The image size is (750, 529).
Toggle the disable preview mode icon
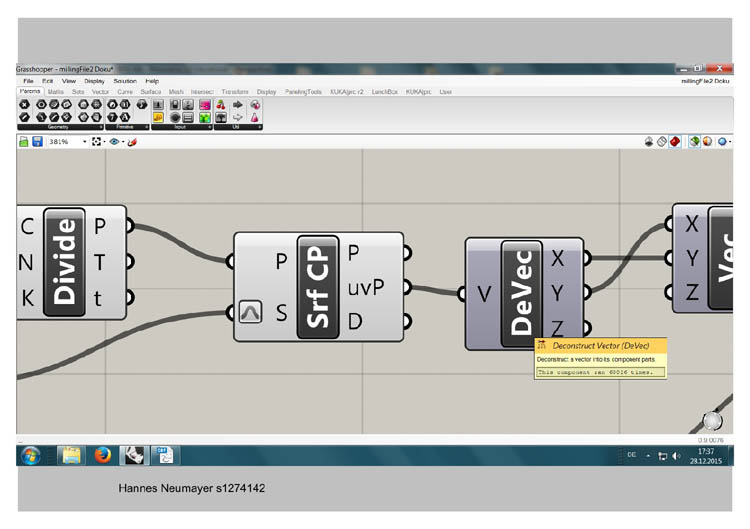point(649,142)
